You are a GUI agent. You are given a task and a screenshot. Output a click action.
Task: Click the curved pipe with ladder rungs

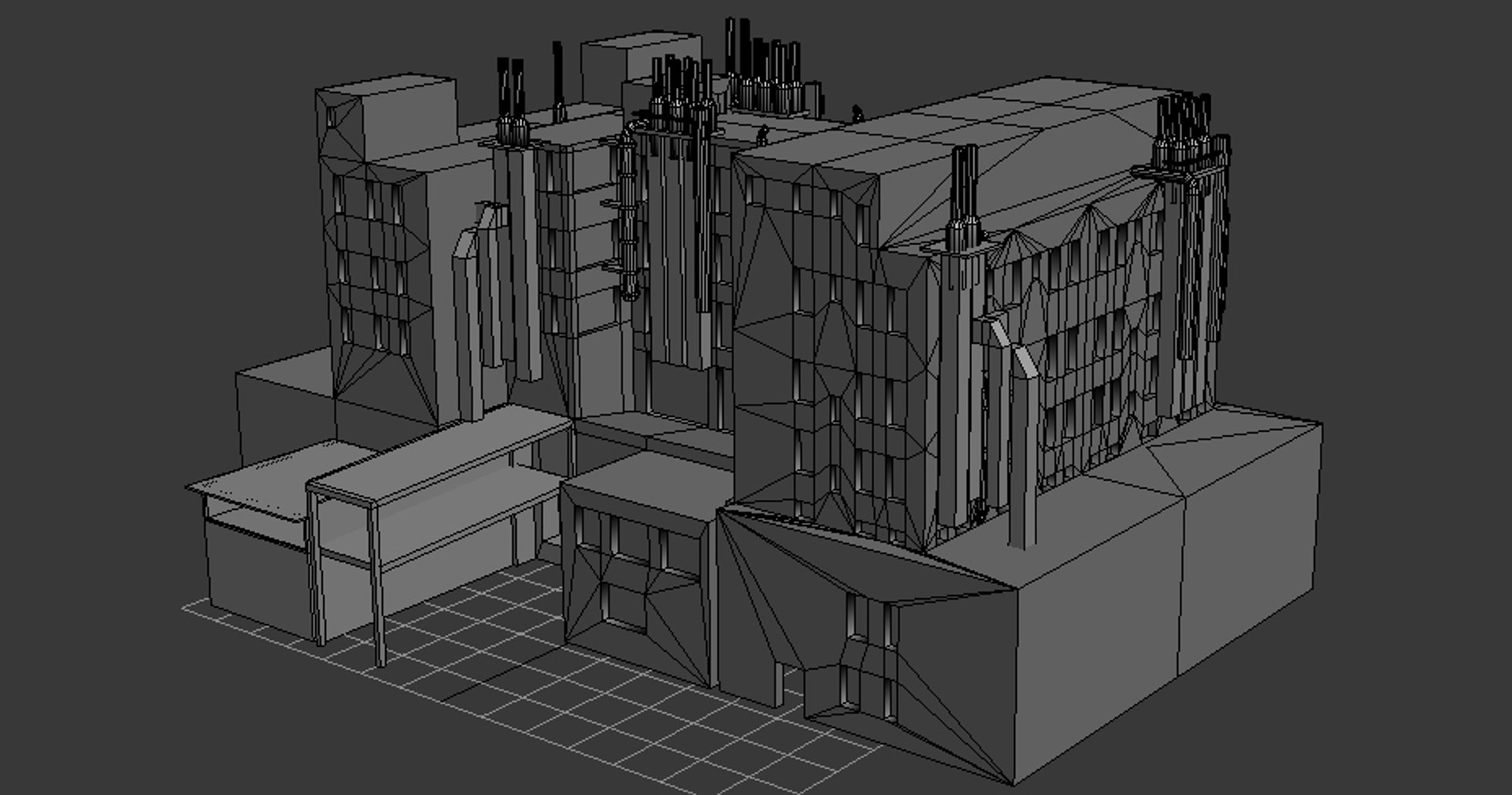pos(626,211)
